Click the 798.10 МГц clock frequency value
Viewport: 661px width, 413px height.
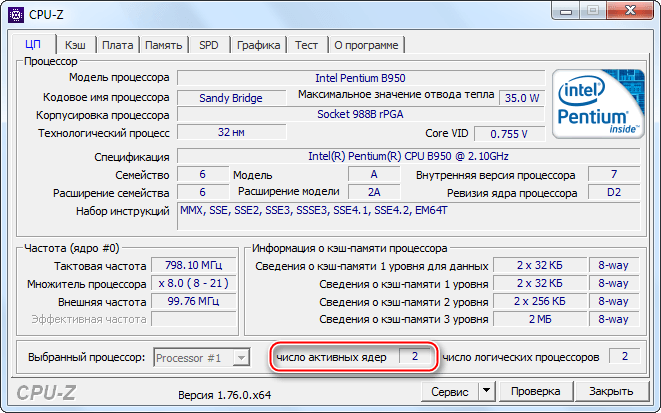tap(193, 266)
